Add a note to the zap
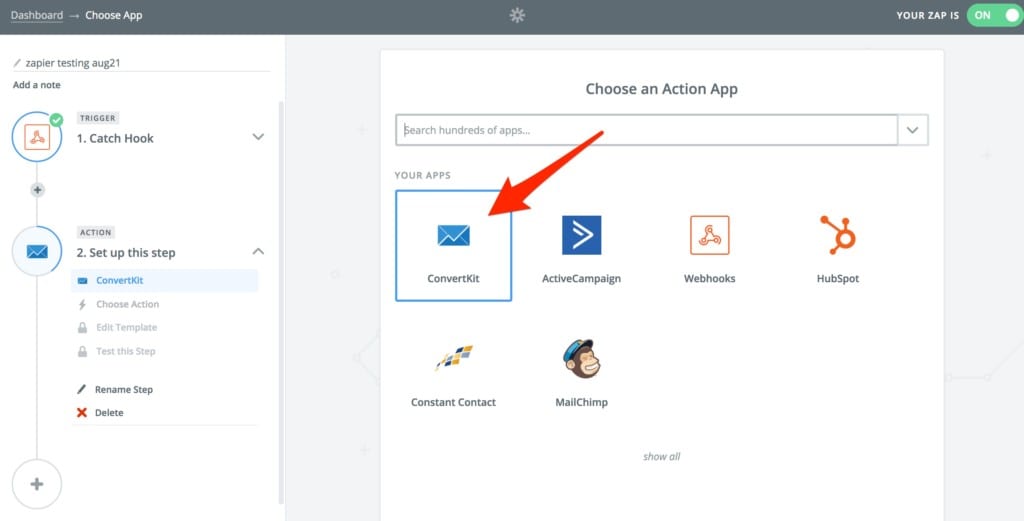 (37, 85)
